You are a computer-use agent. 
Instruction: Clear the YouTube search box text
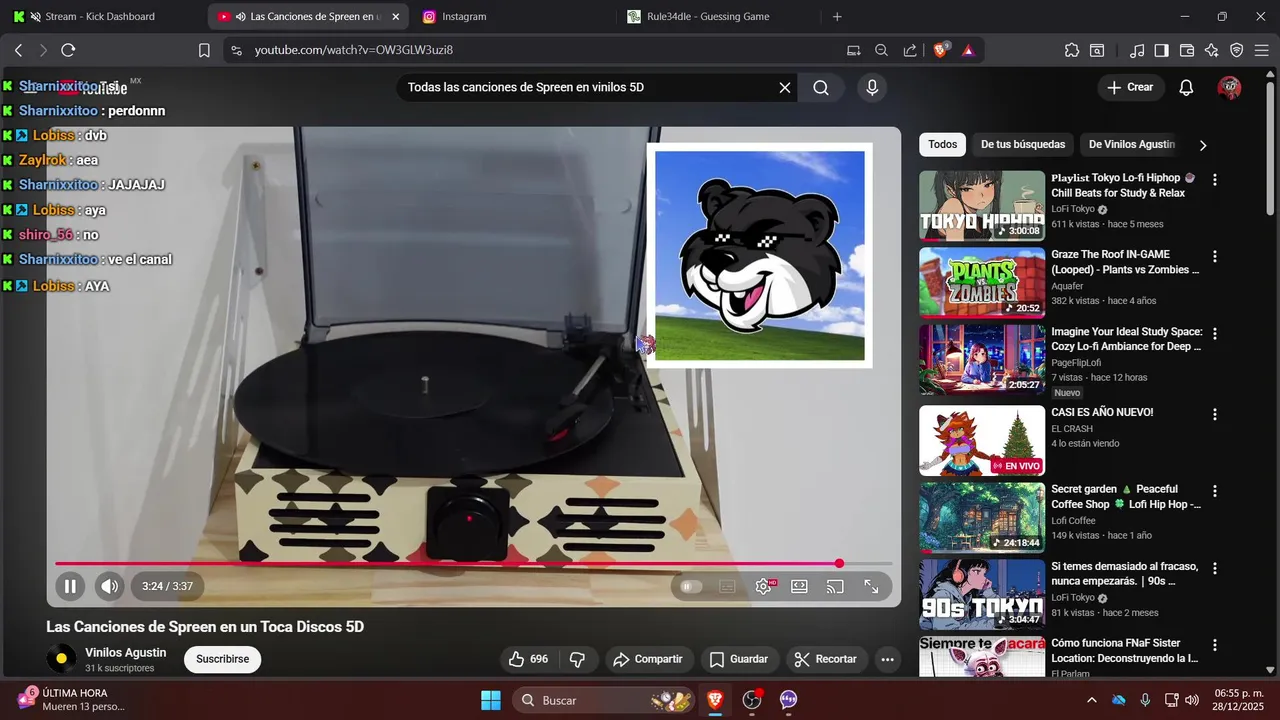(785, 88)
